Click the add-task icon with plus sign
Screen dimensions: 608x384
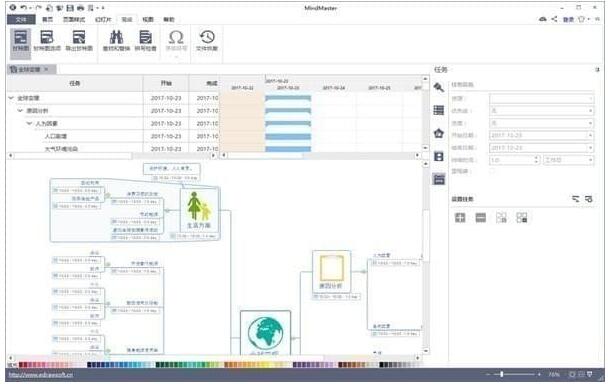coord(460,218)
